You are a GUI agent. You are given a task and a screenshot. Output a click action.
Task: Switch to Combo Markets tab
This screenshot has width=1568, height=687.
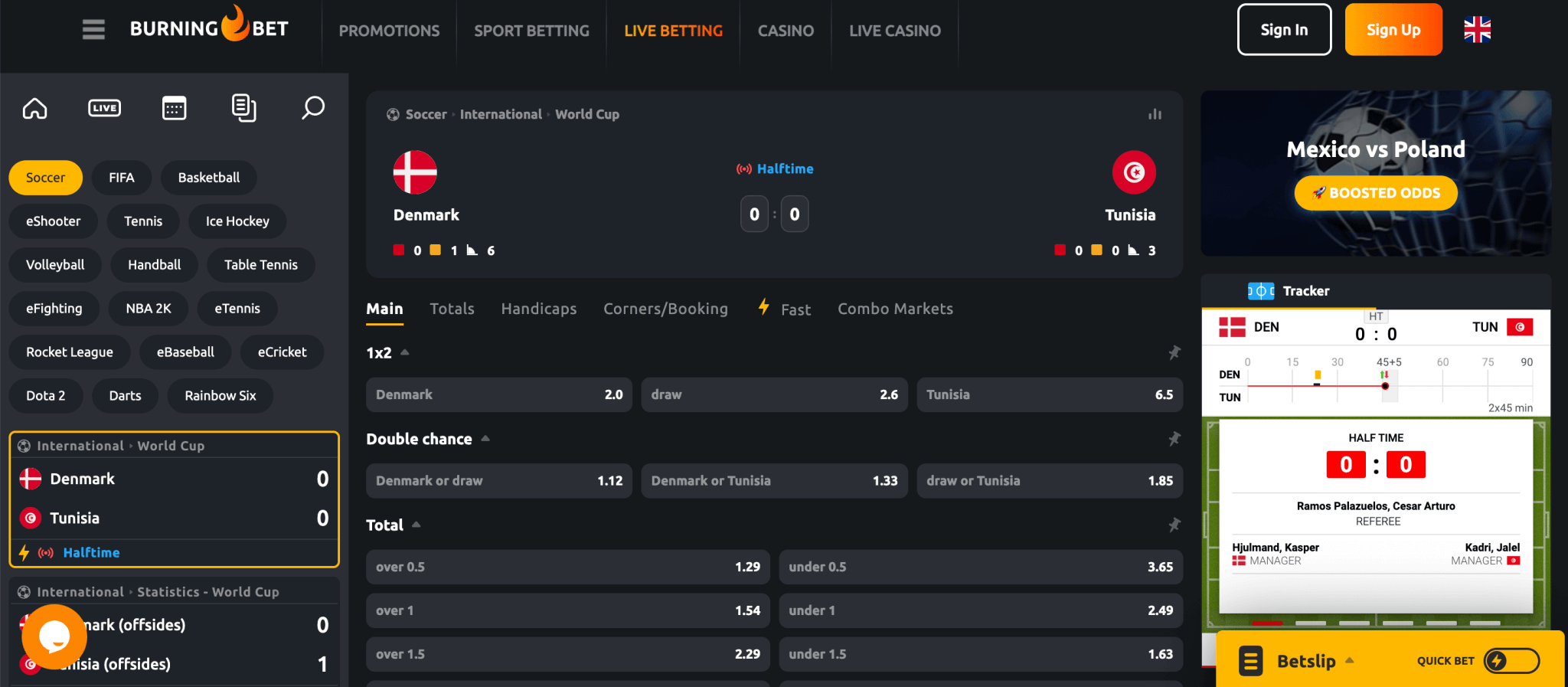pos(895,309)
